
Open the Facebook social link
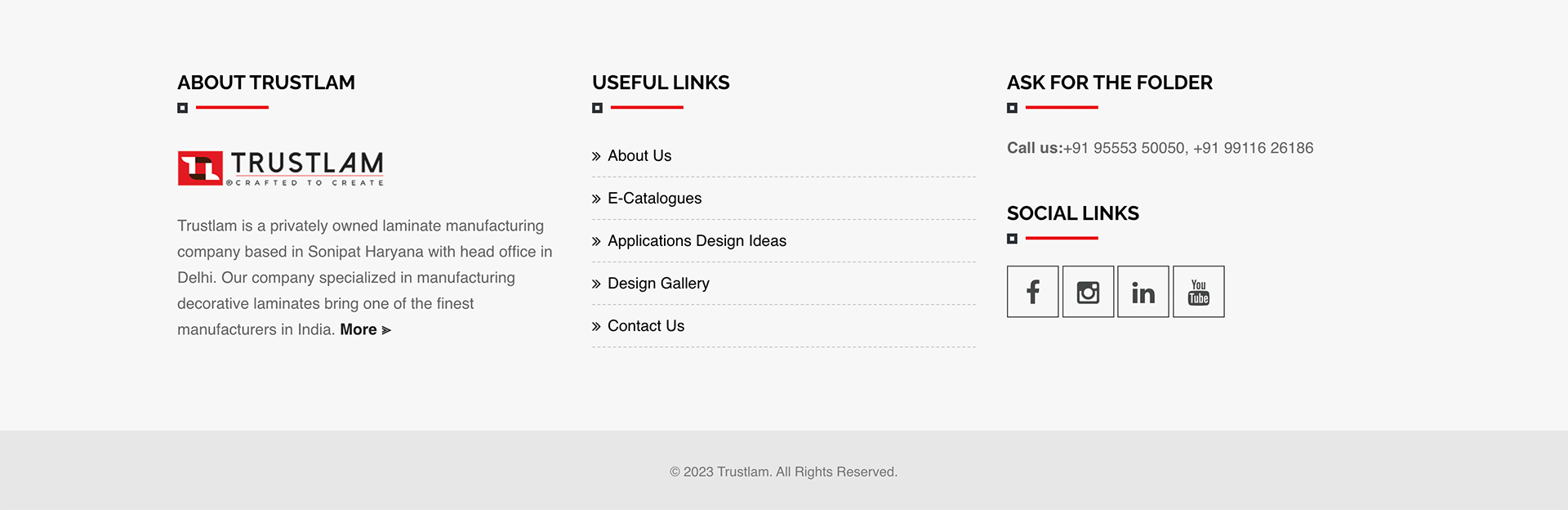[x=1032, y=292]
